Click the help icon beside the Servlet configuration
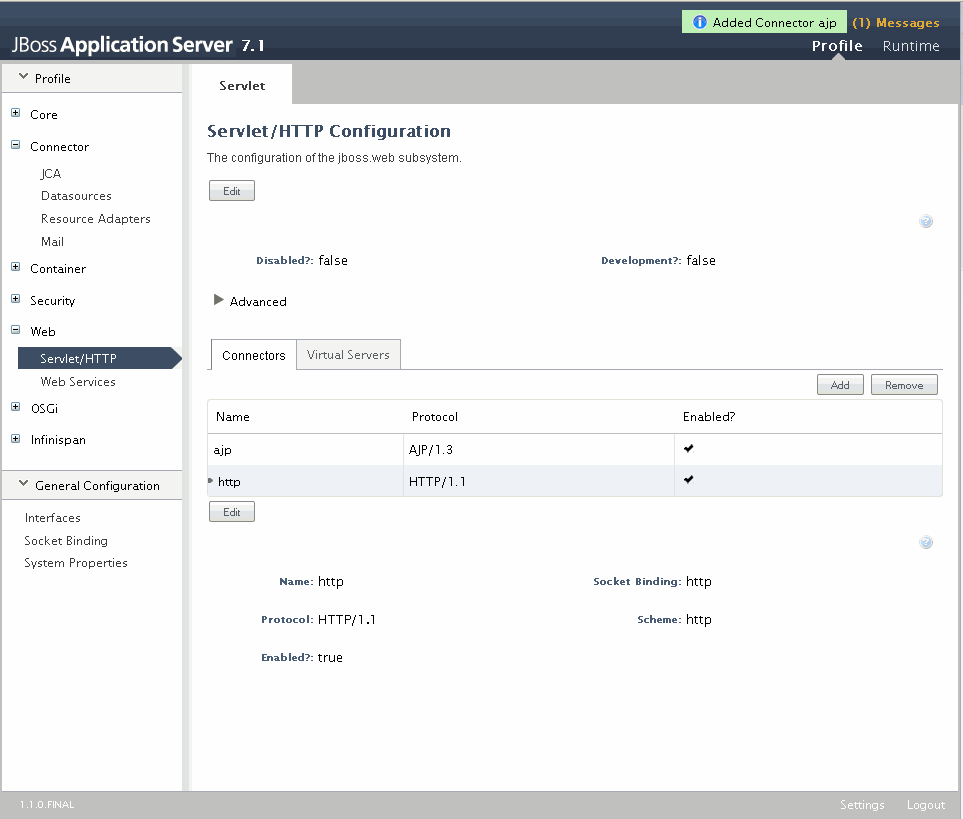This screenshot has width=963, height=819. pyautogui.click(x=926, y=221)
